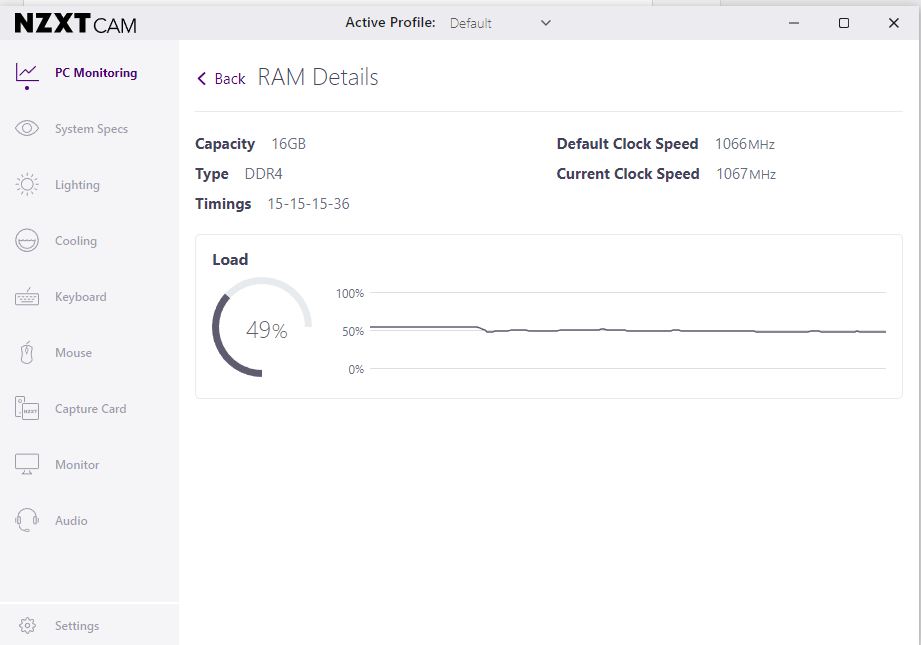Open the System Specs section
This screenshot has height=645, width=921.
(91, 129)
